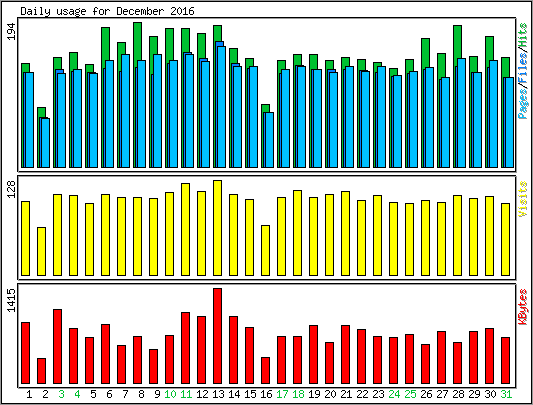Click day label '26' on the x-axis
The width and height of the screenshot is (533, 405).
(426, 394)
